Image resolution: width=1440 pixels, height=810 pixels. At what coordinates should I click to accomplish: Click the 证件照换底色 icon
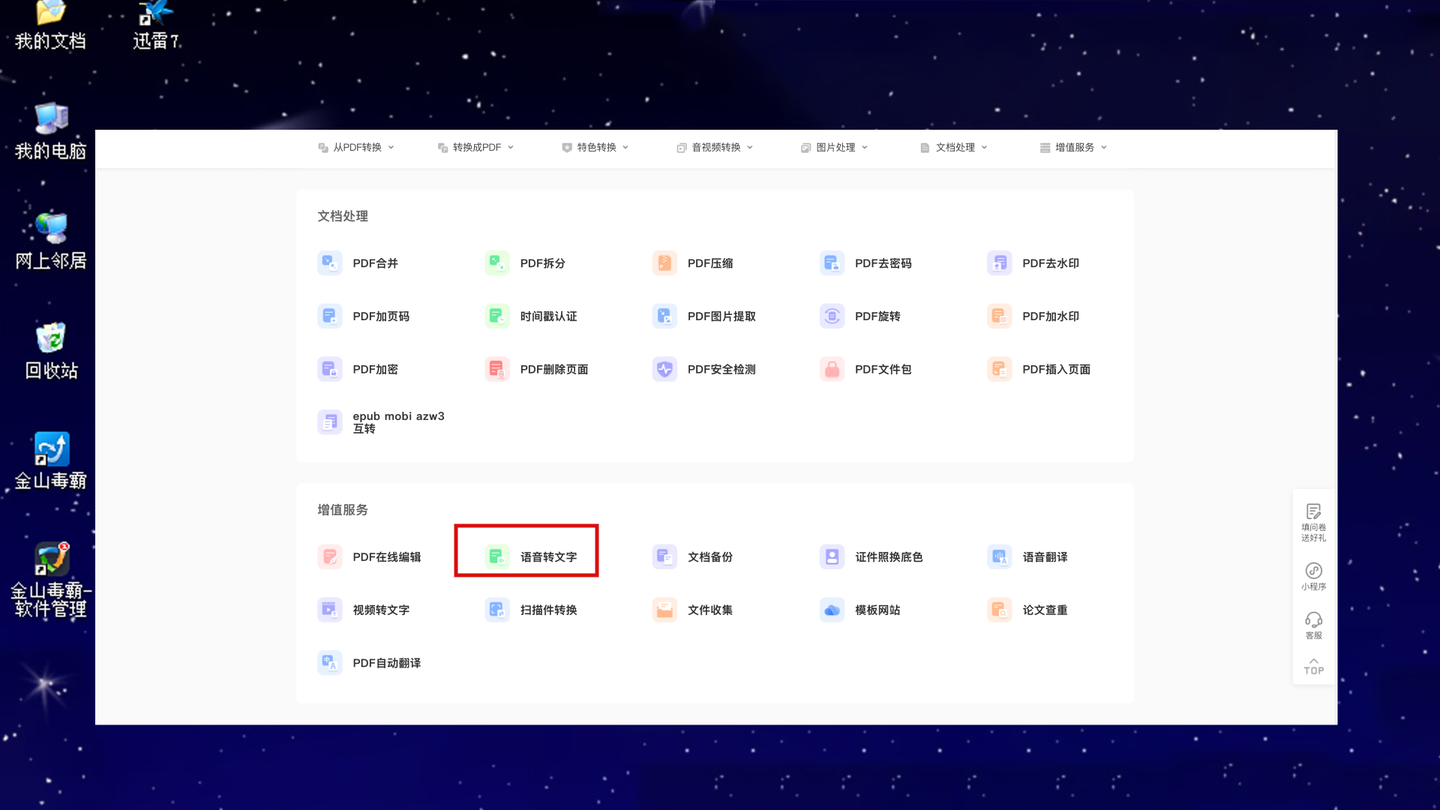pyautogui.click(x=832, y=557)
